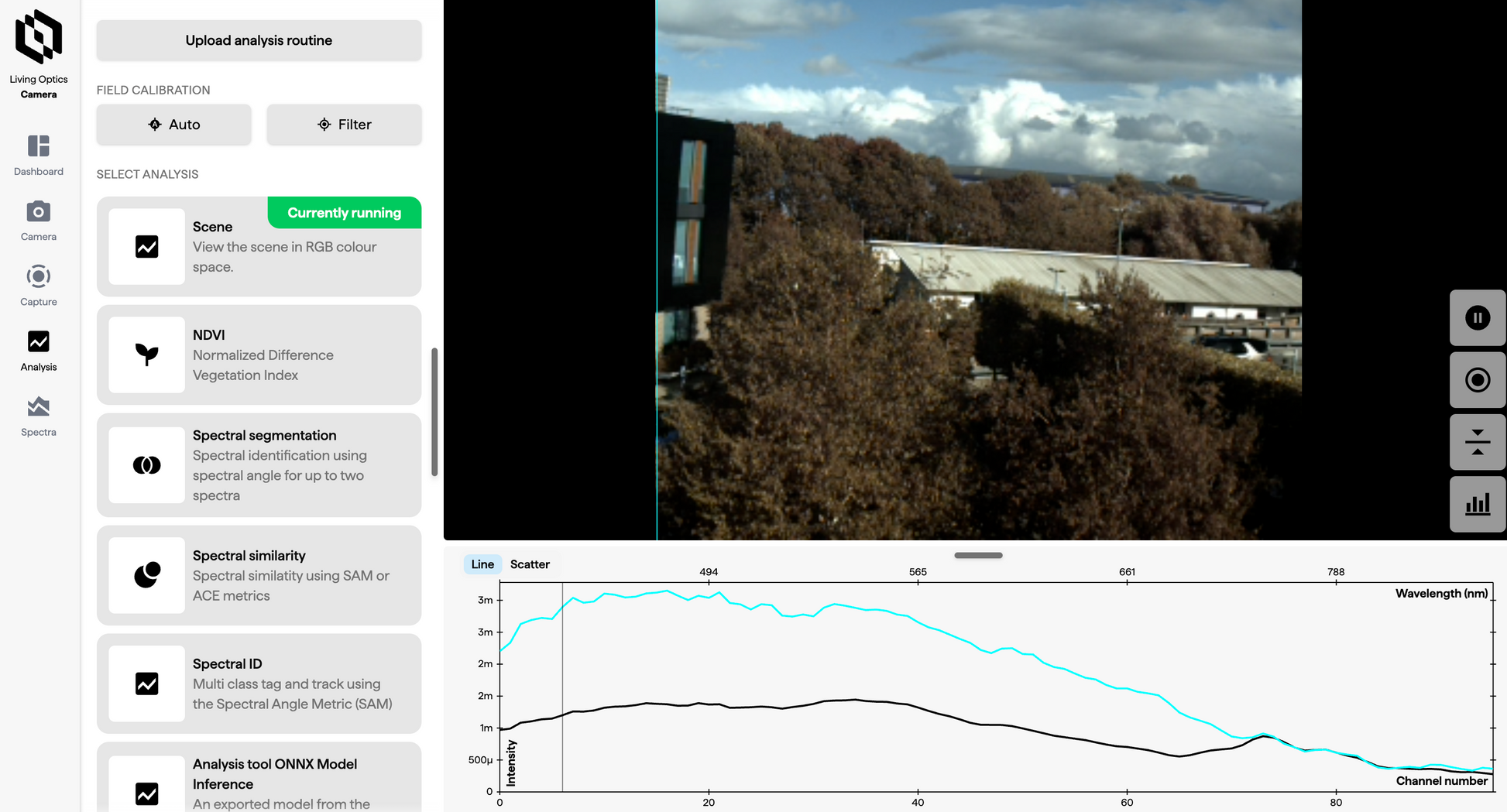The image size is (1507, 812).
Task: Run Auto field calibration
Action: pos(174,125)
